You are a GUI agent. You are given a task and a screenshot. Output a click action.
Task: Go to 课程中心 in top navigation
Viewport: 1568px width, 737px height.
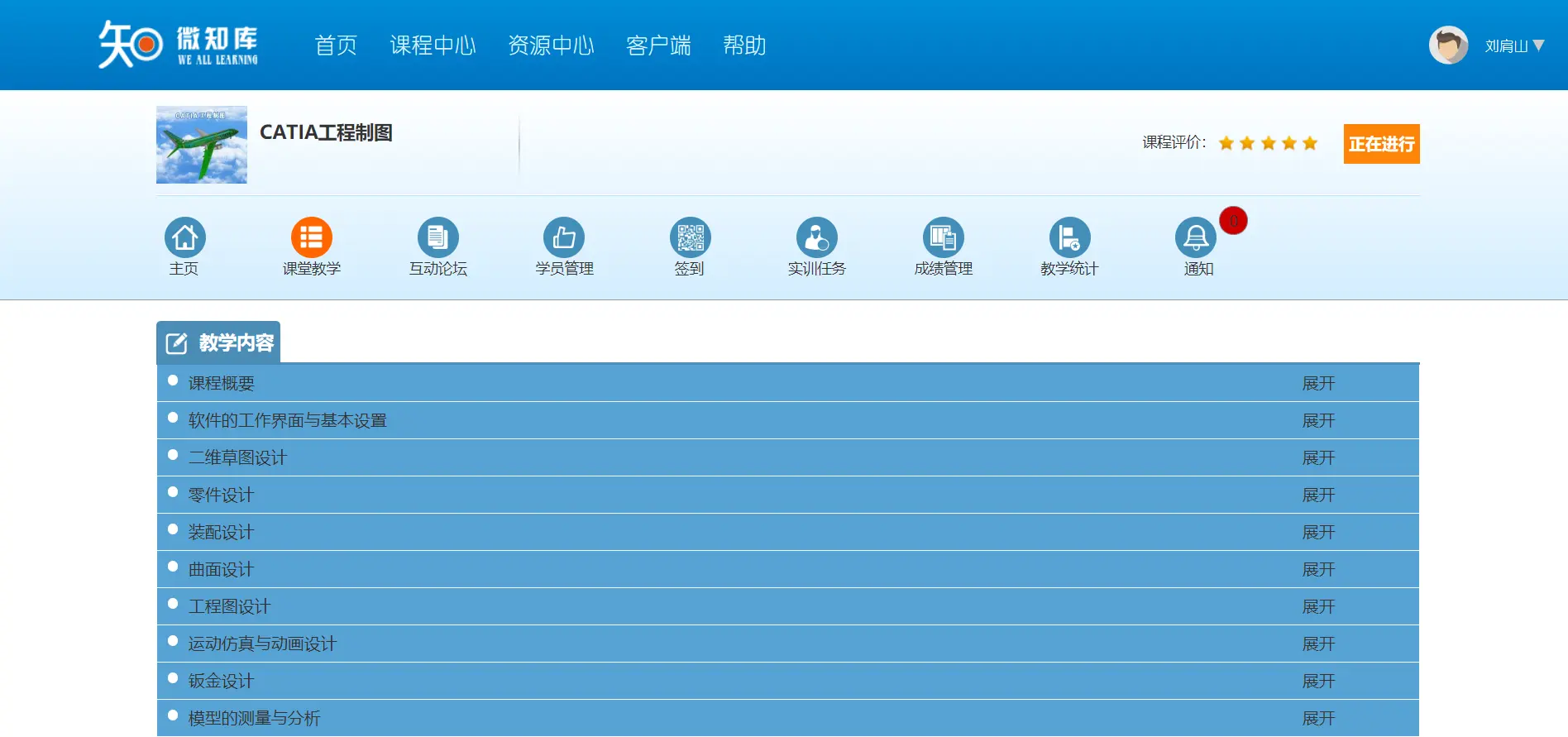(433, 45)
